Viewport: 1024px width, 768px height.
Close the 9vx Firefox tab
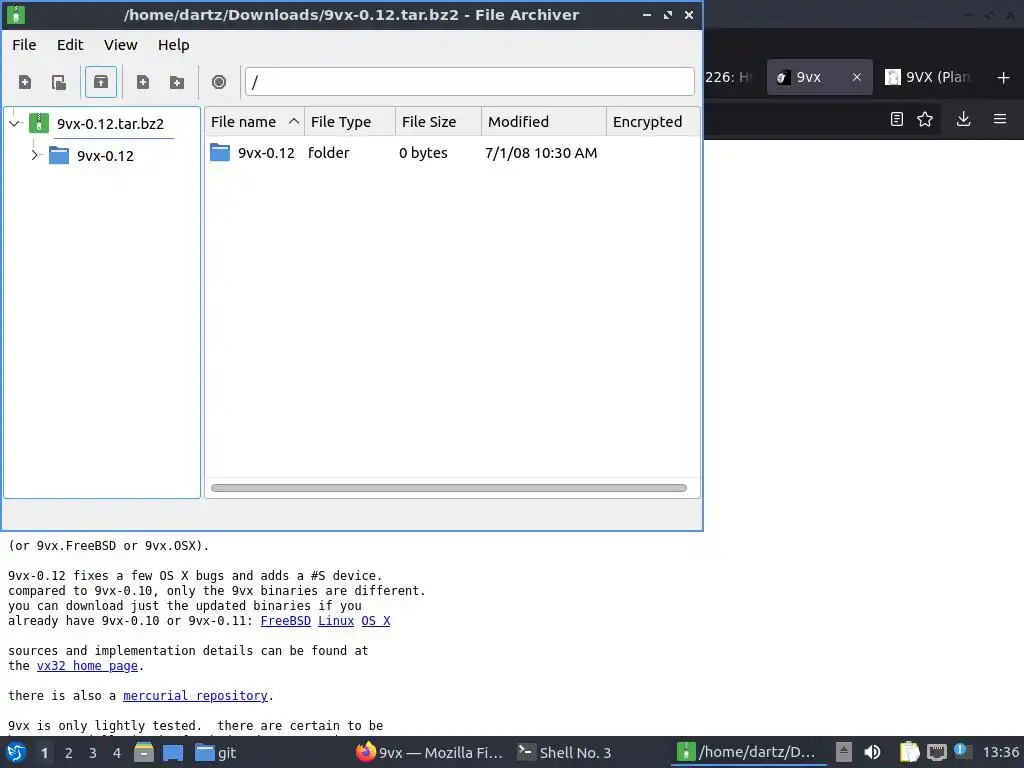pyautogui.click(x=857, y=77)
